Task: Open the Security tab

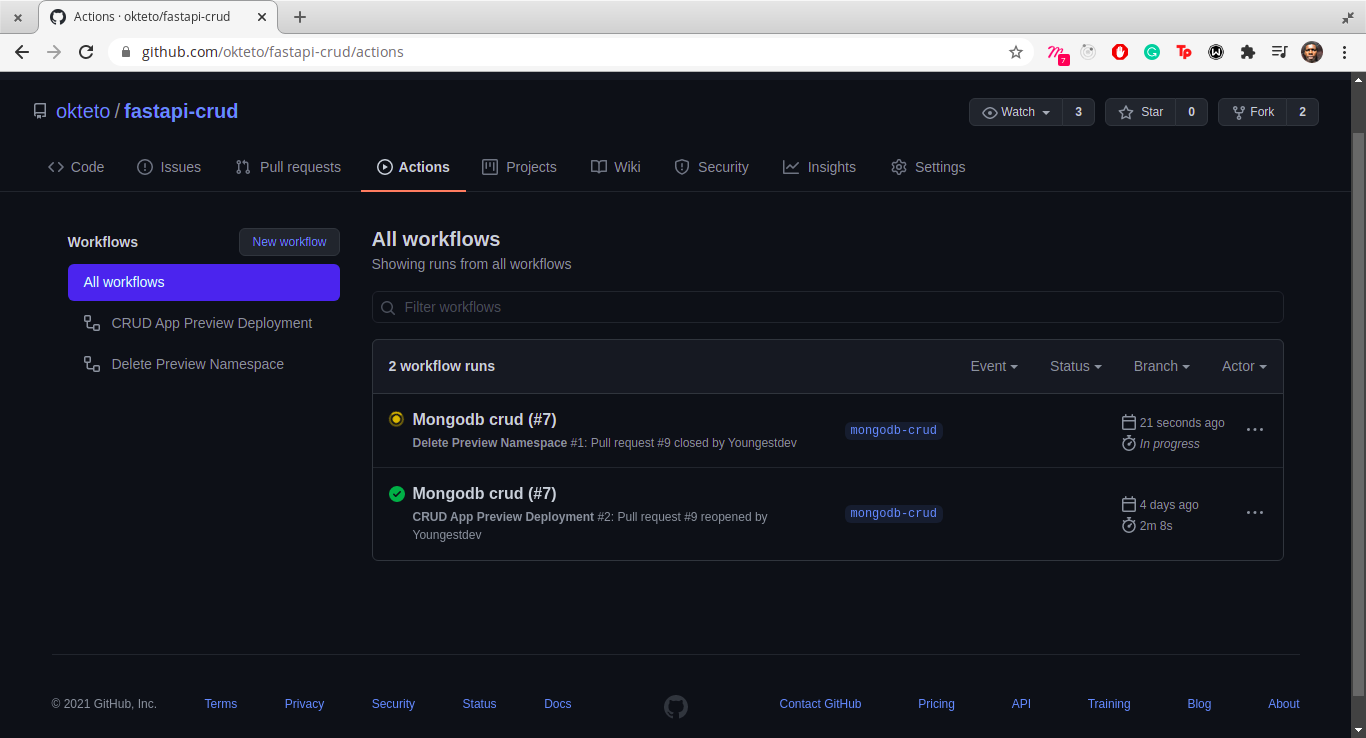Action: coord(711,167)
